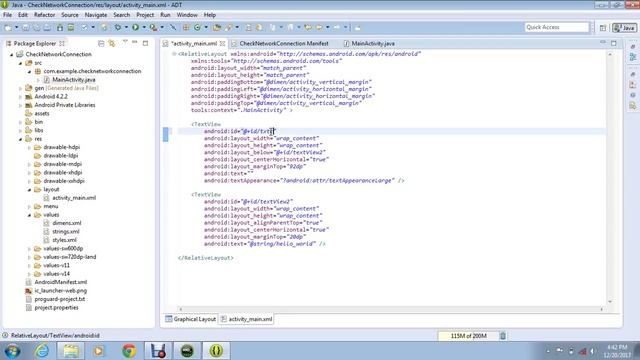
Task: Open the Refactor menu
Action: pos(44,15)
